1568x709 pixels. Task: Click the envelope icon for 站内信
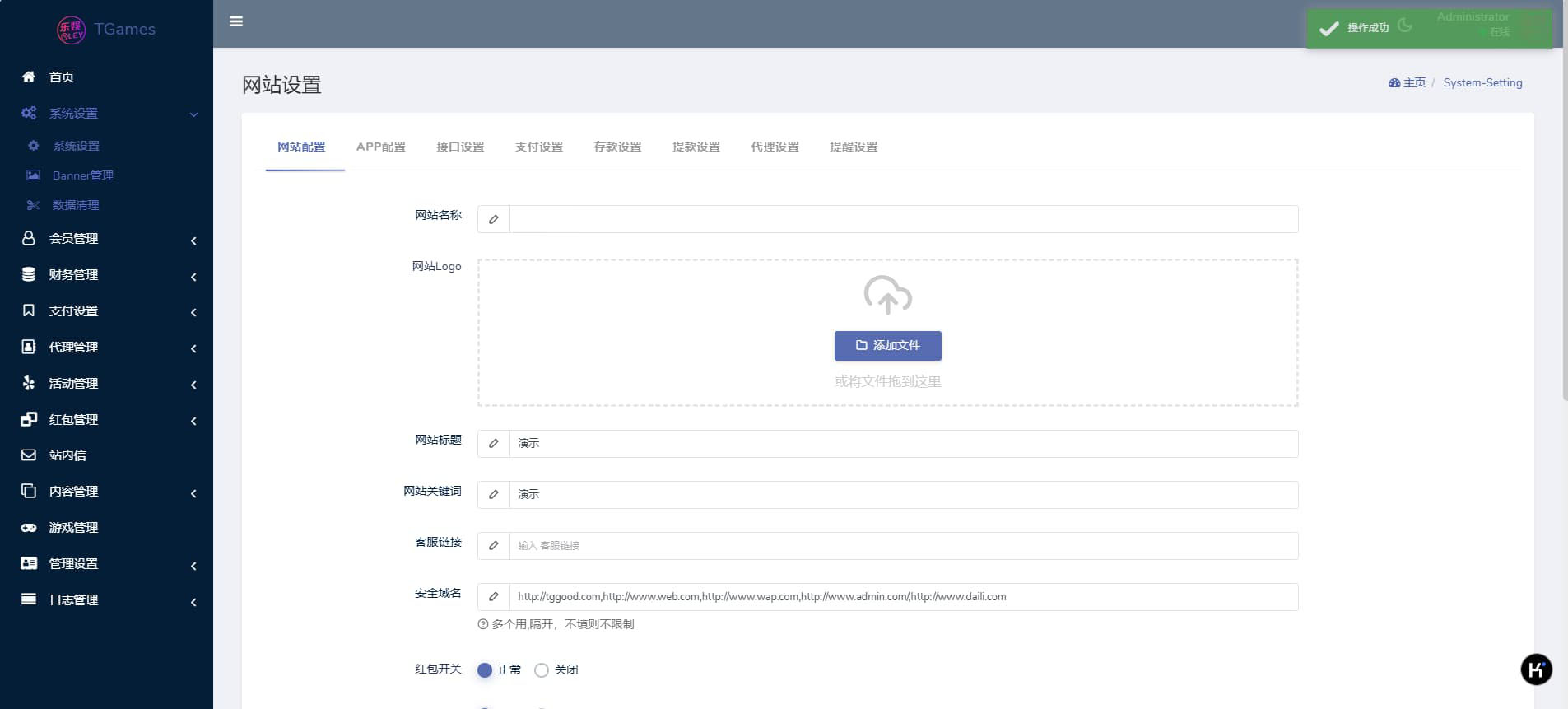(x=29, y=455)
